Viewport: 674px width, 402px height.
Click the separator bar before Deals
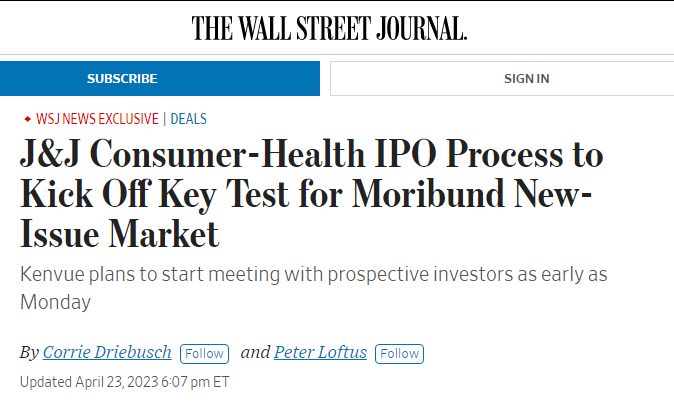click(x=165, y=119)
